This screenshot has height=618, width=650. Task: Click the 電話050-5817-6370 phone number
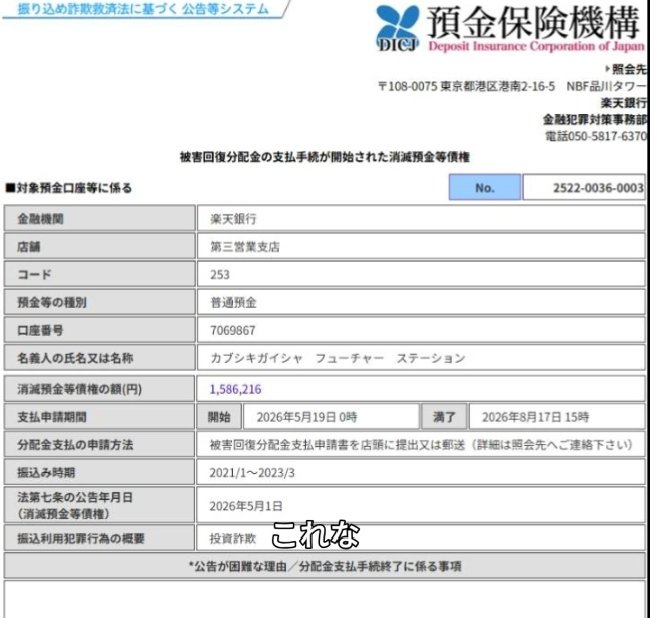coord(595,136)
